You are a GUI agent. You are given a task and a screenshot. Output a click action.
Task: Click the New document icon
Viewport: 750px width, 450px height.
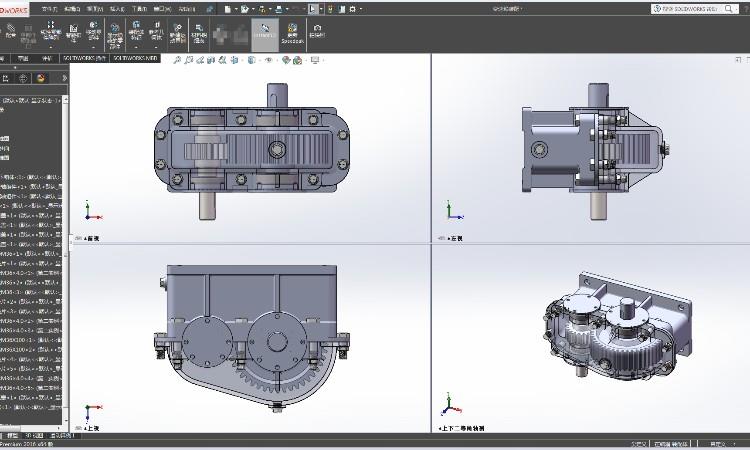pos(229,8)
